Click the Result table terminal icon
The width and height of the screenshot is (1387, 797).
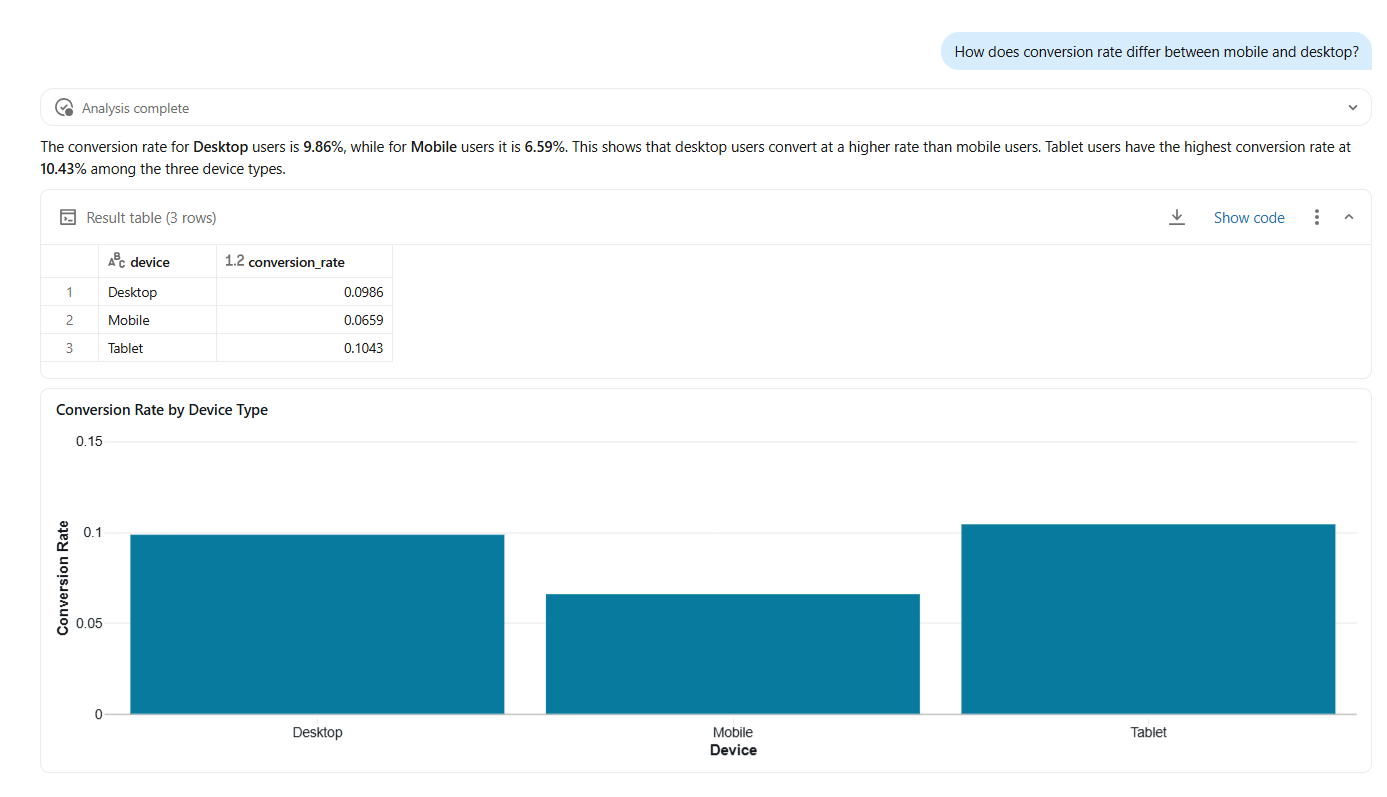(68, 217)
